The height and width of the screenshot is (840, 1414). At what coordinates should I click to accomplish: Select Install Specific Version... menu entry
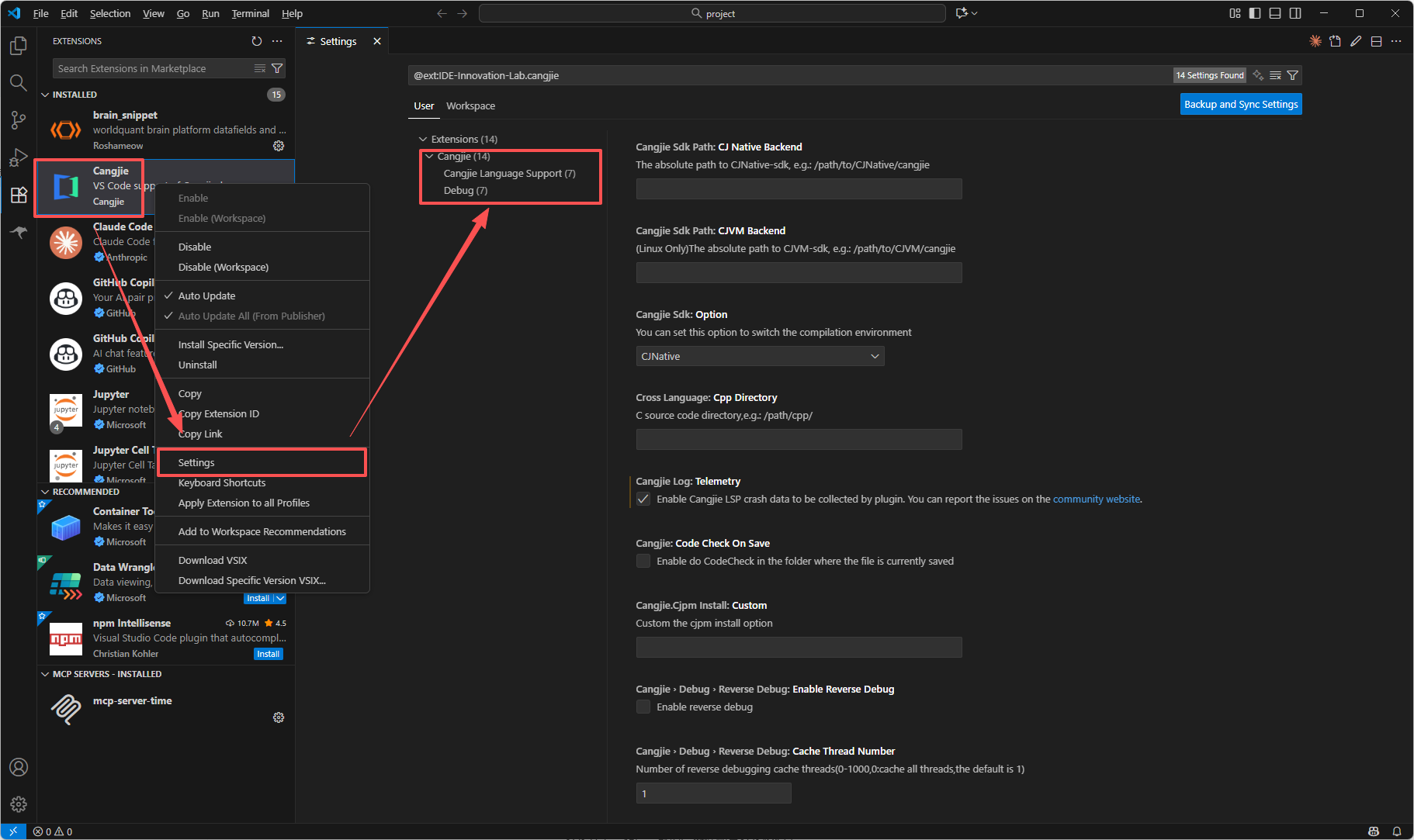(262, 344)
